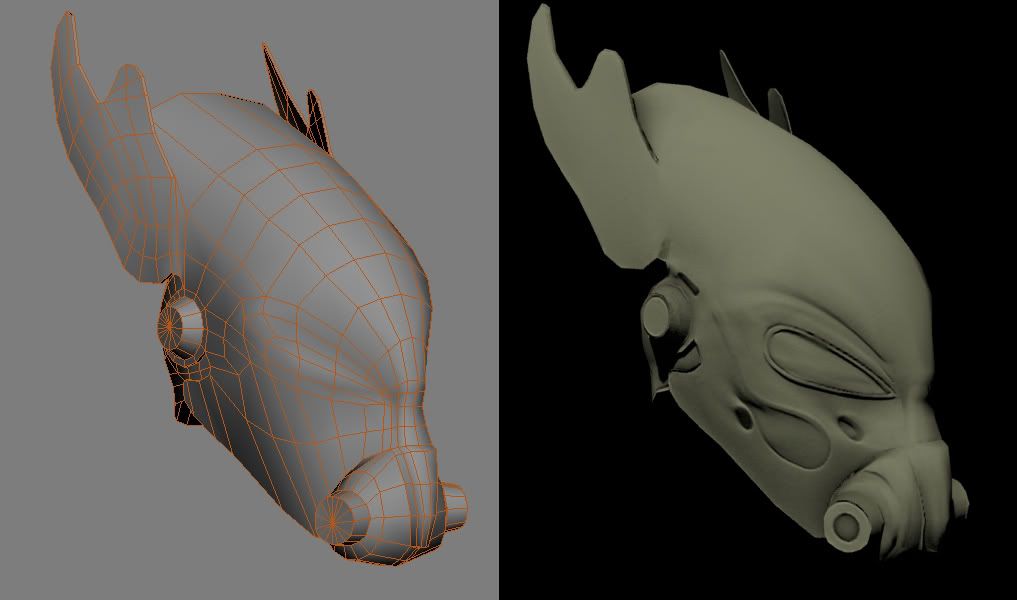Click the side filter cylinder on rendered mask

click(659, 310)
